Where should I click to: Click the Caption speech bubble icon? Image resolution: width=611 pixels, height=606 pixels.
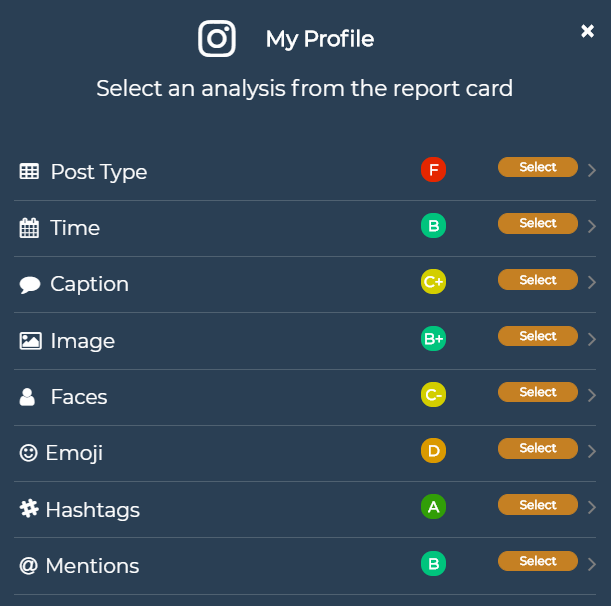point(29,285)
